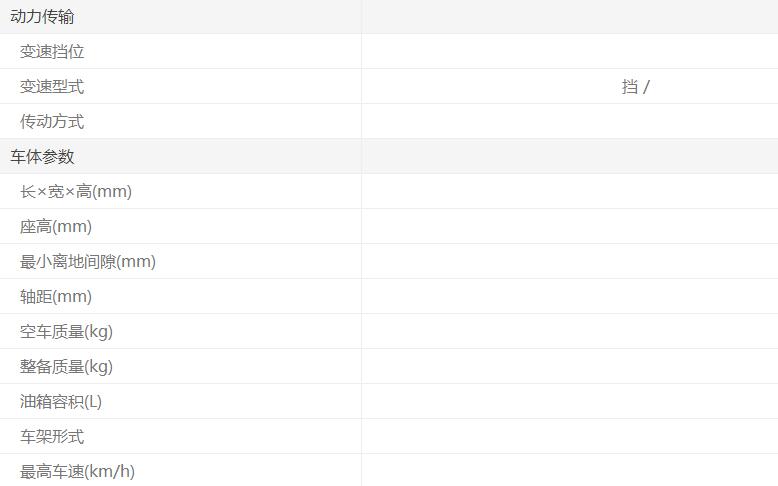Viewport: 778px width, 486px height.
Task: Click the 变速型式 row label
Action: point(52,87)
